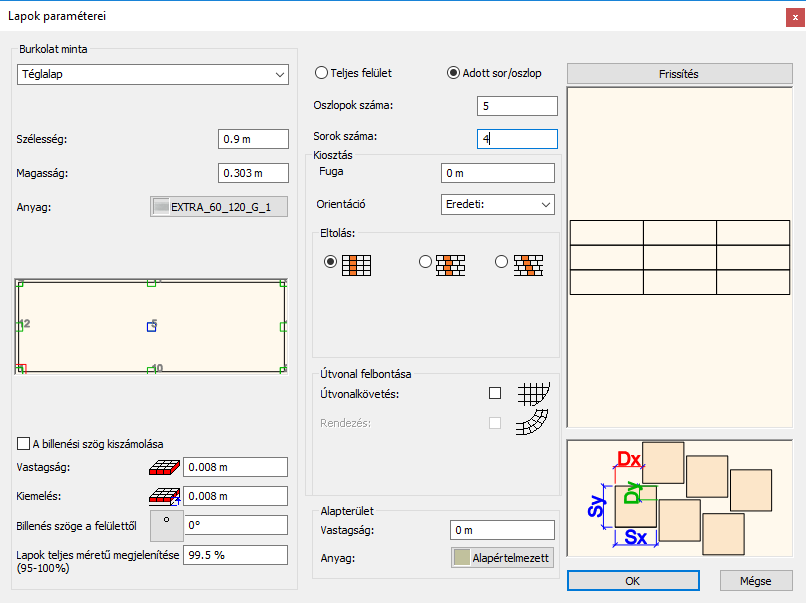806x603 pixels.
Task: Click the EXTRA_60_120_G_1 material color swatch
Action: point(161,207)
